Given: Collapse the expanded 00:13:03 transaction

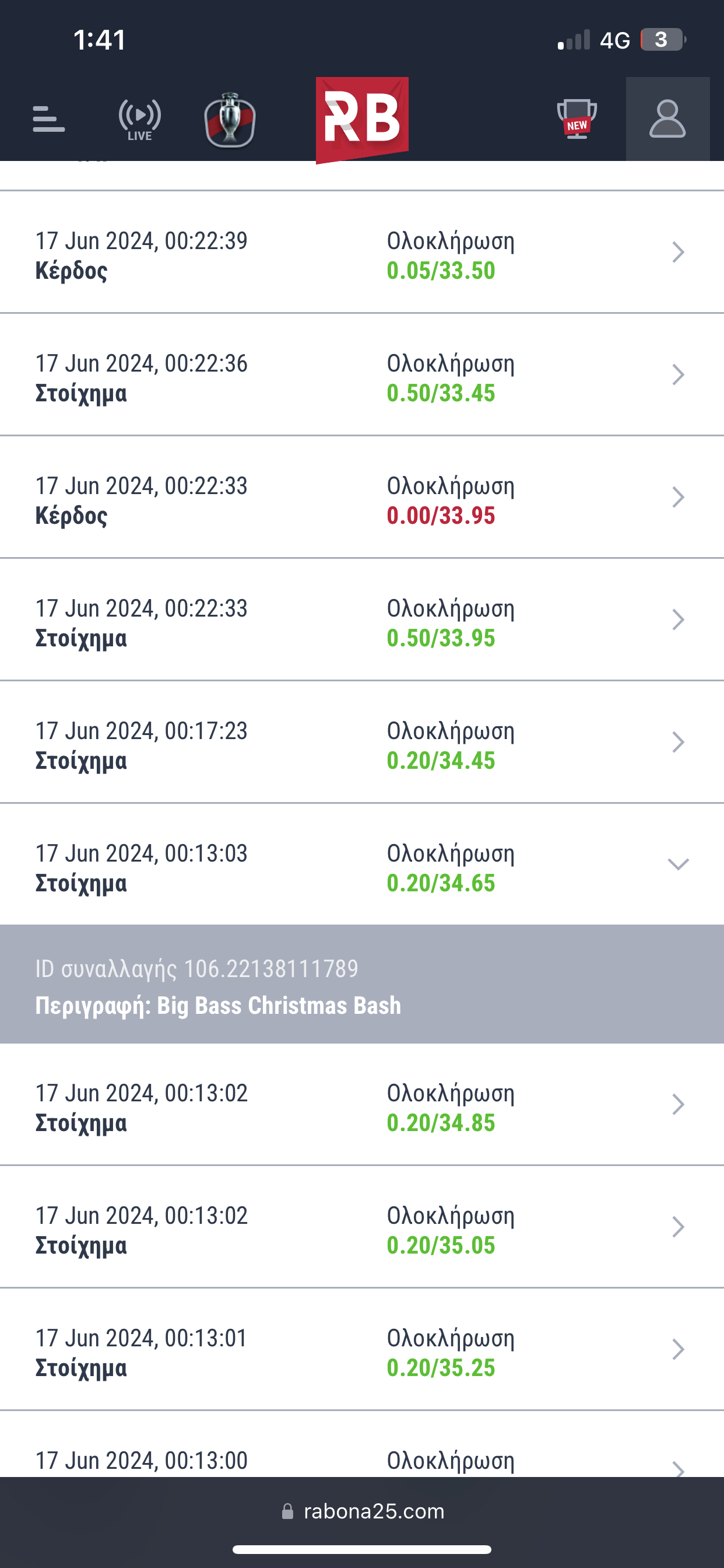Looking at the screenshot, I should (678, 864).
